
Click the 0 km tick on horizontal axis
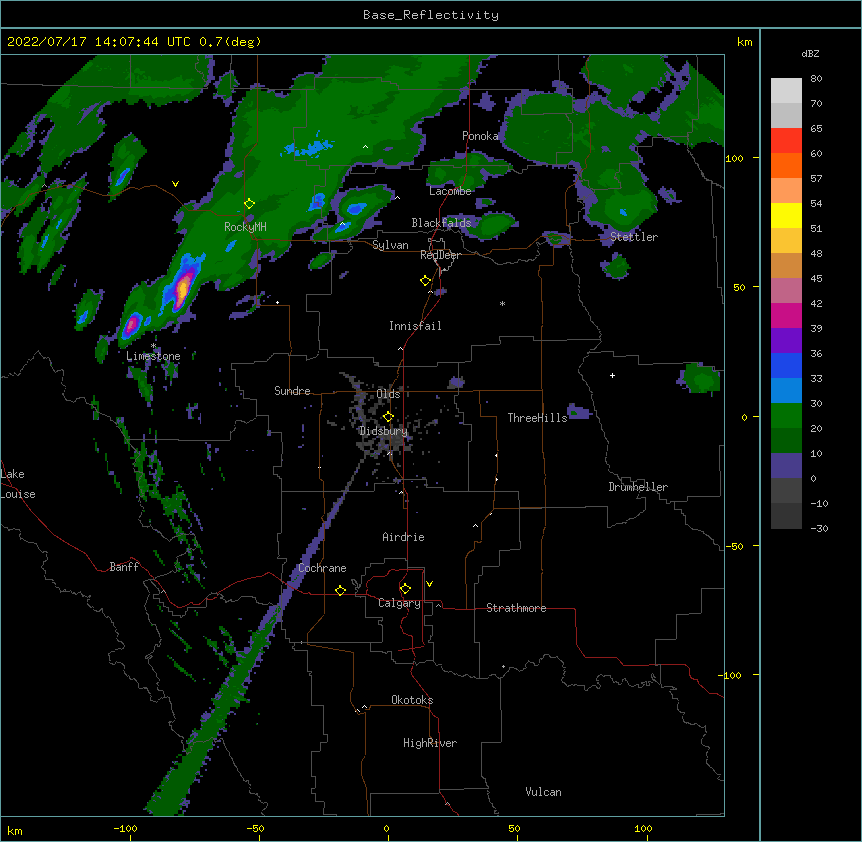point(386,828)
